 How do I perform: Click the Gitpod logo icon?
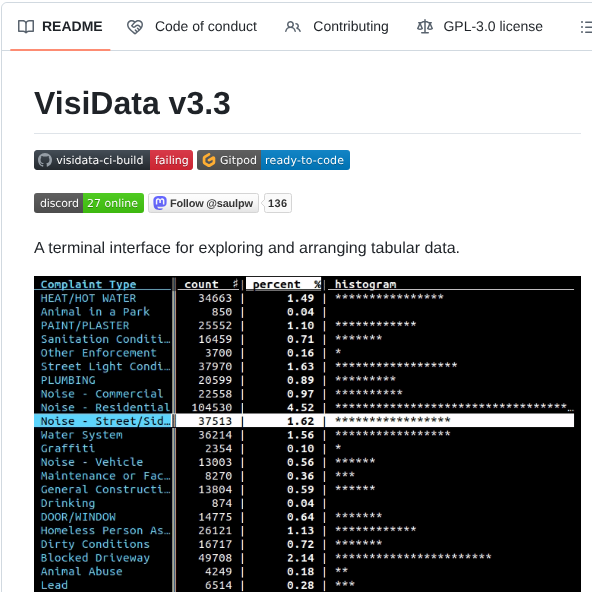pos(209,160)
